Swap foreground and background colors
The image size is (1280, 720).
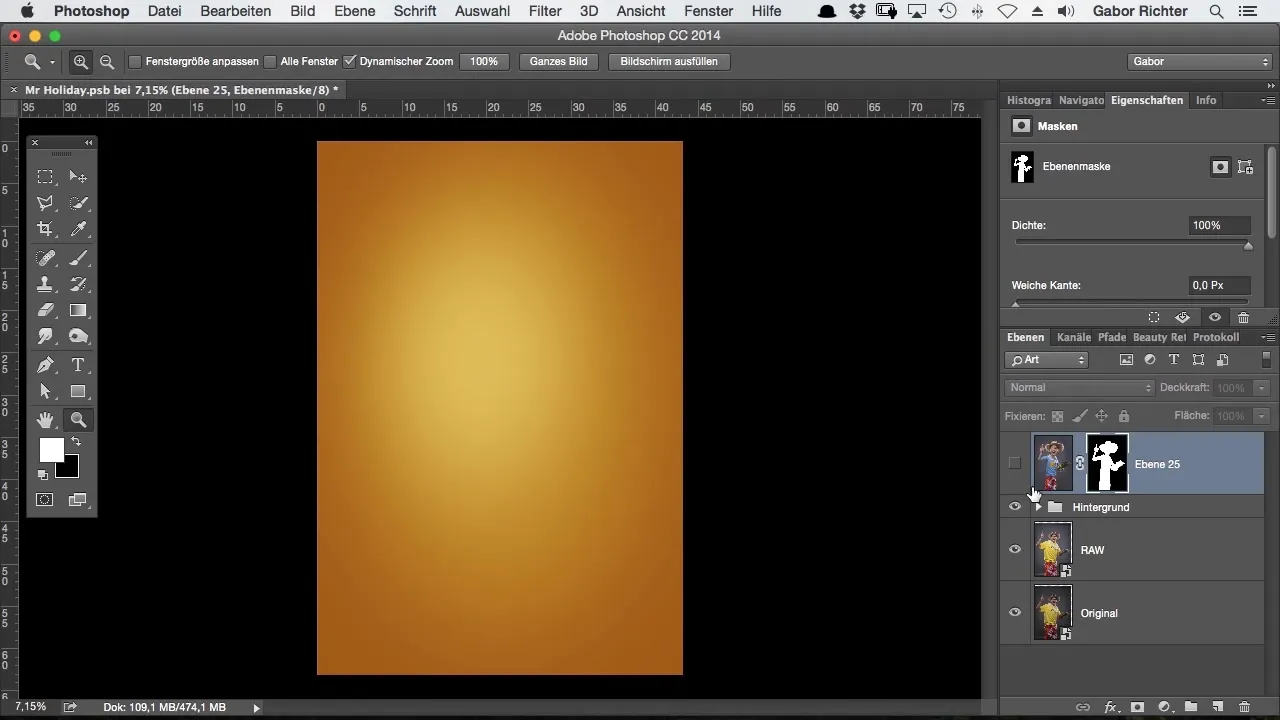pos(75,441)
